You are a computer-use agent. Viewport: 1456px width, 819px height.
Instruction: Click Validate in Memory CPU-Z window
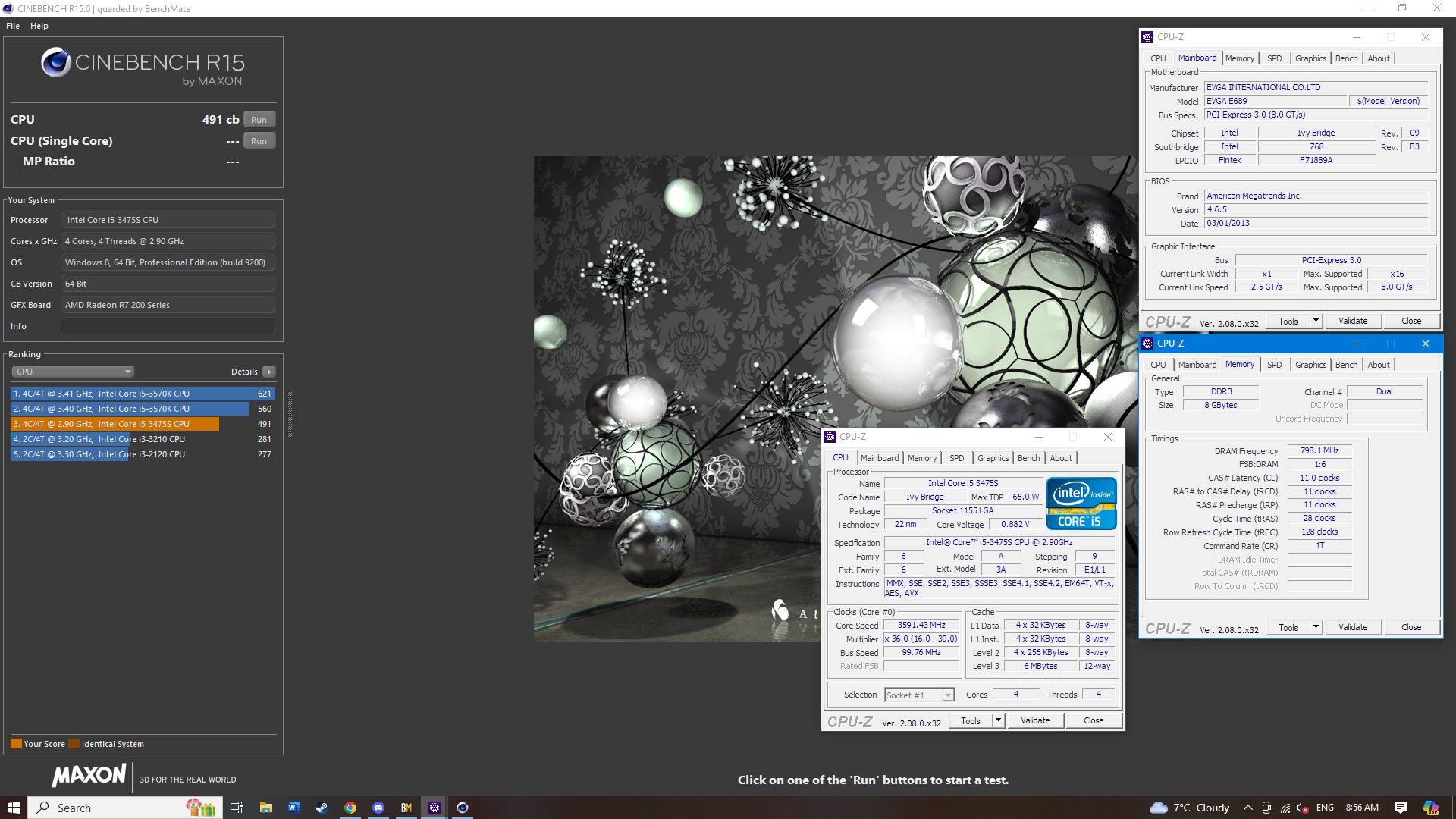(x=1353, y=628)
